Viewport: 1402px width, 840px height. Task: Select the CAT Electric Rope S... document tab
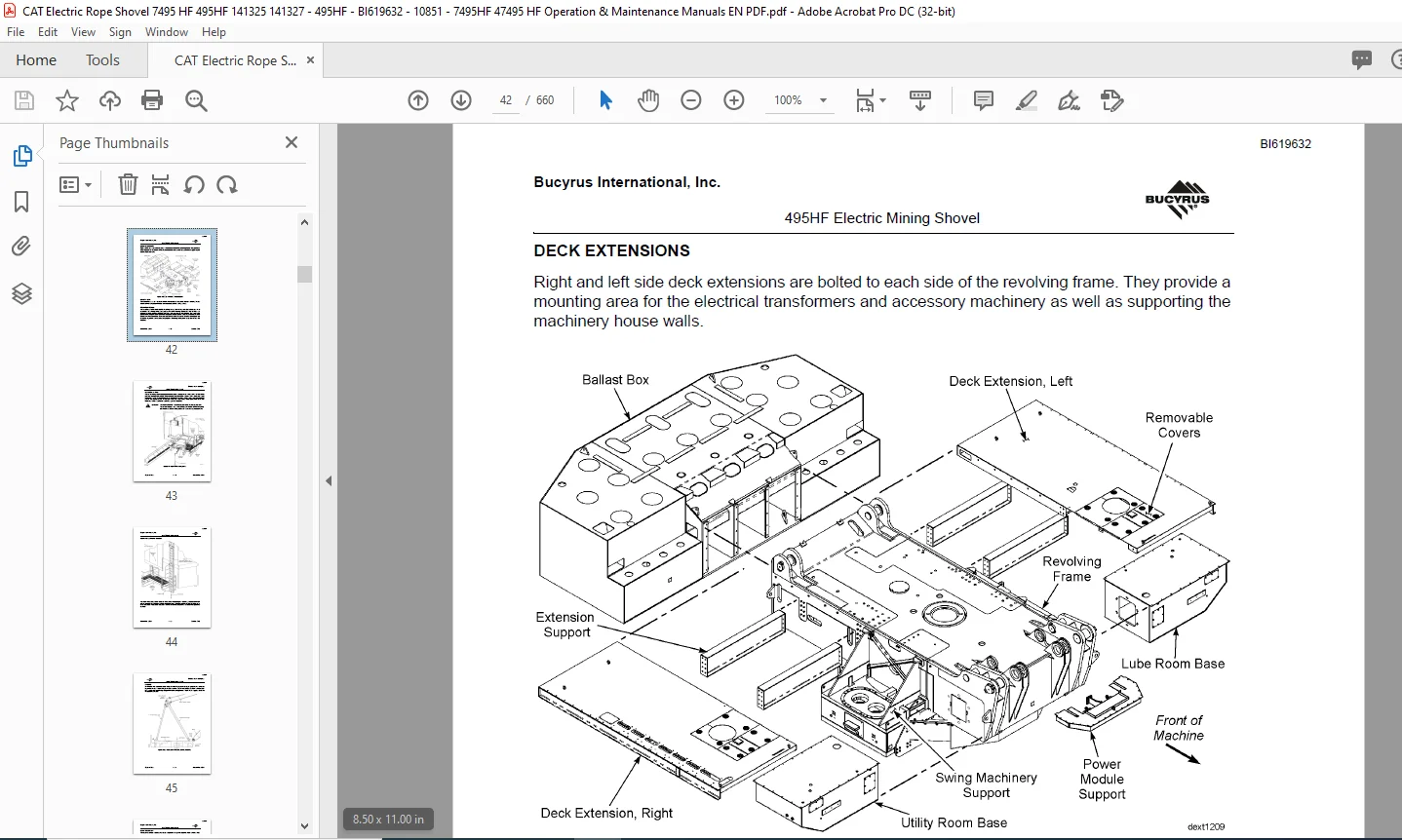coord(235,60)
